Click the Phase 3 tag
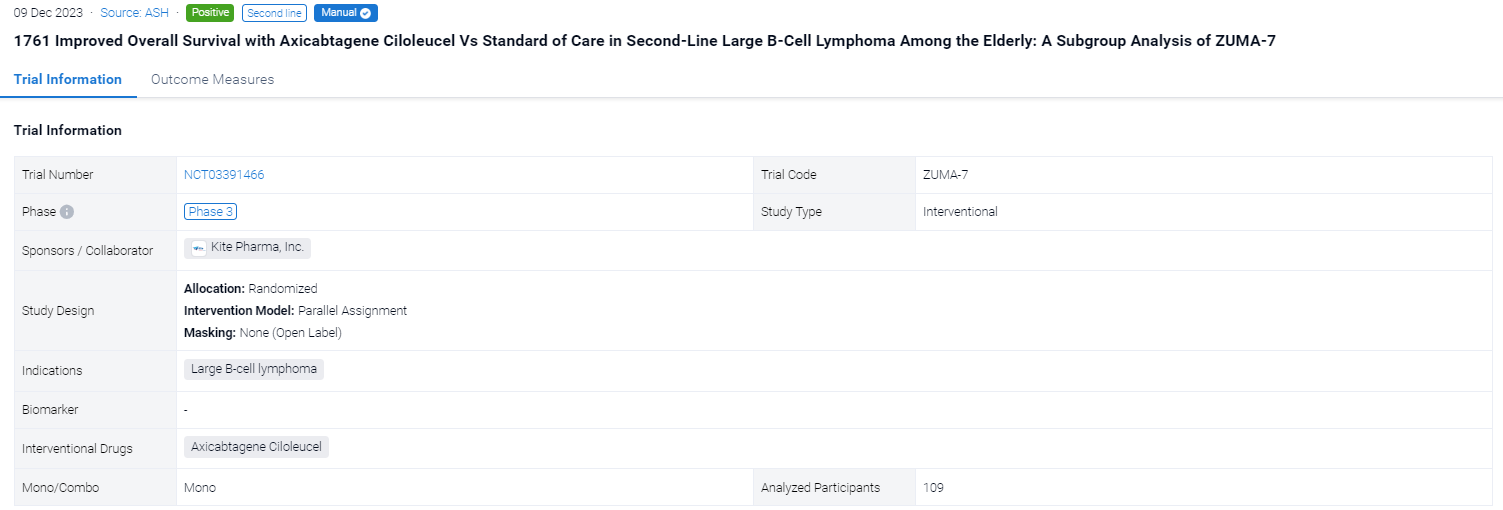This screenshot has width=1503, height=510. click(210, 211)
